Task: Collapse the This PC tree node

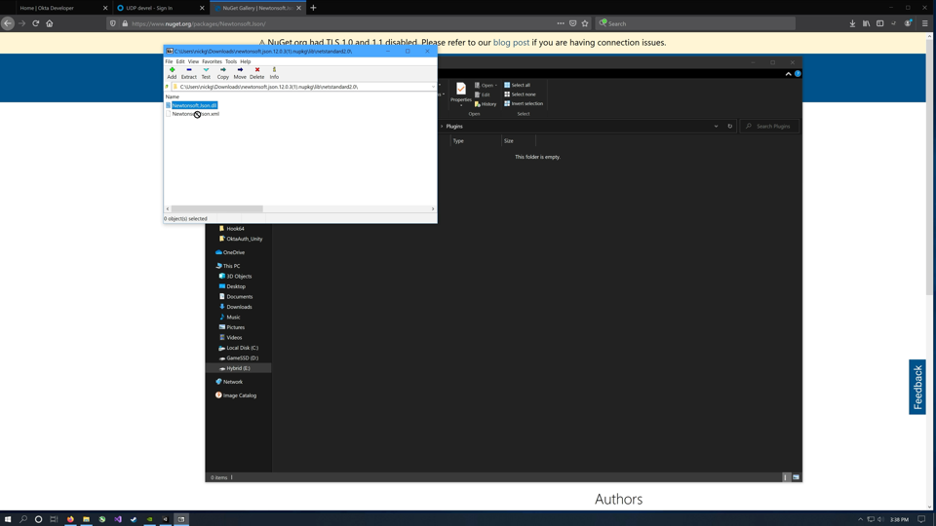Action: 213,266
